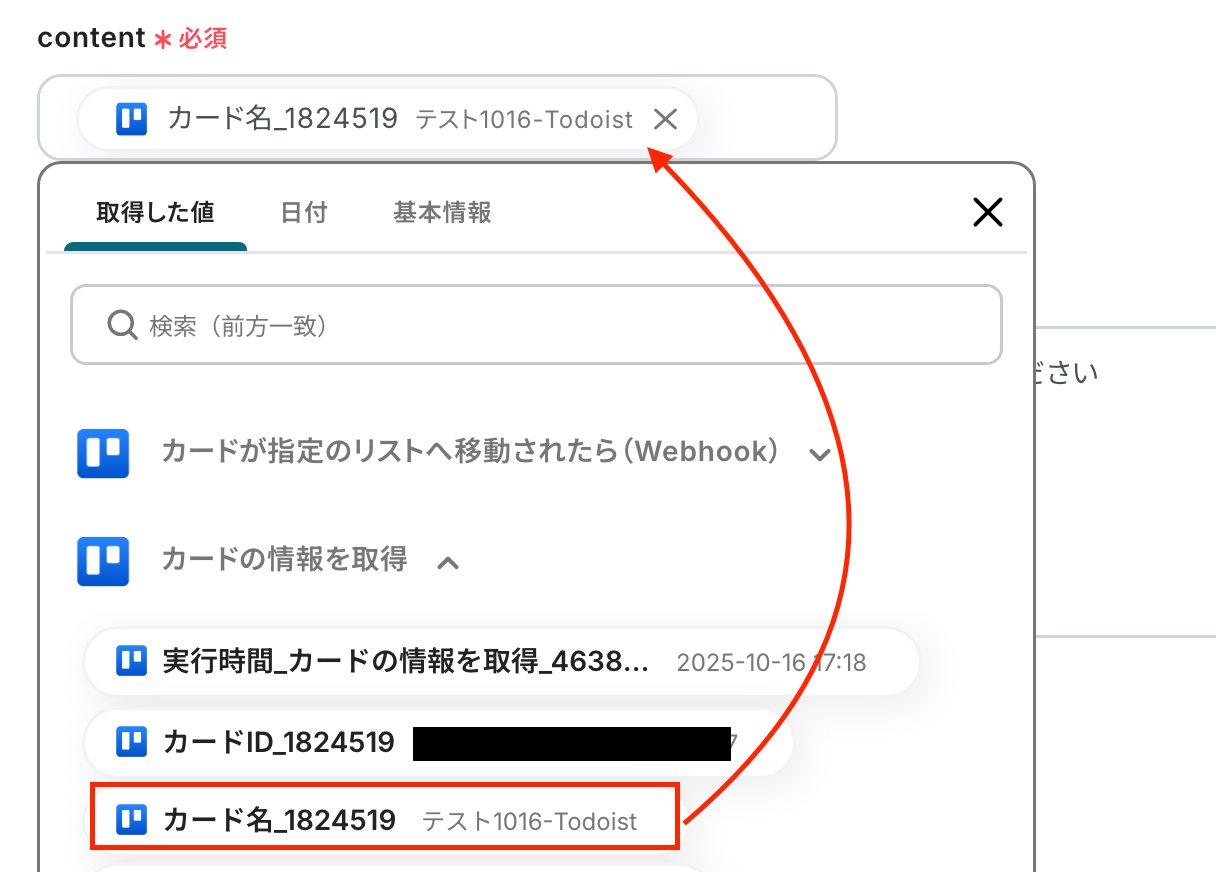The width and height of the screenshot is (1216, 872).
Task: Switch to the 日付 tab
Action: pyautogui.click(x=304, y=212)
